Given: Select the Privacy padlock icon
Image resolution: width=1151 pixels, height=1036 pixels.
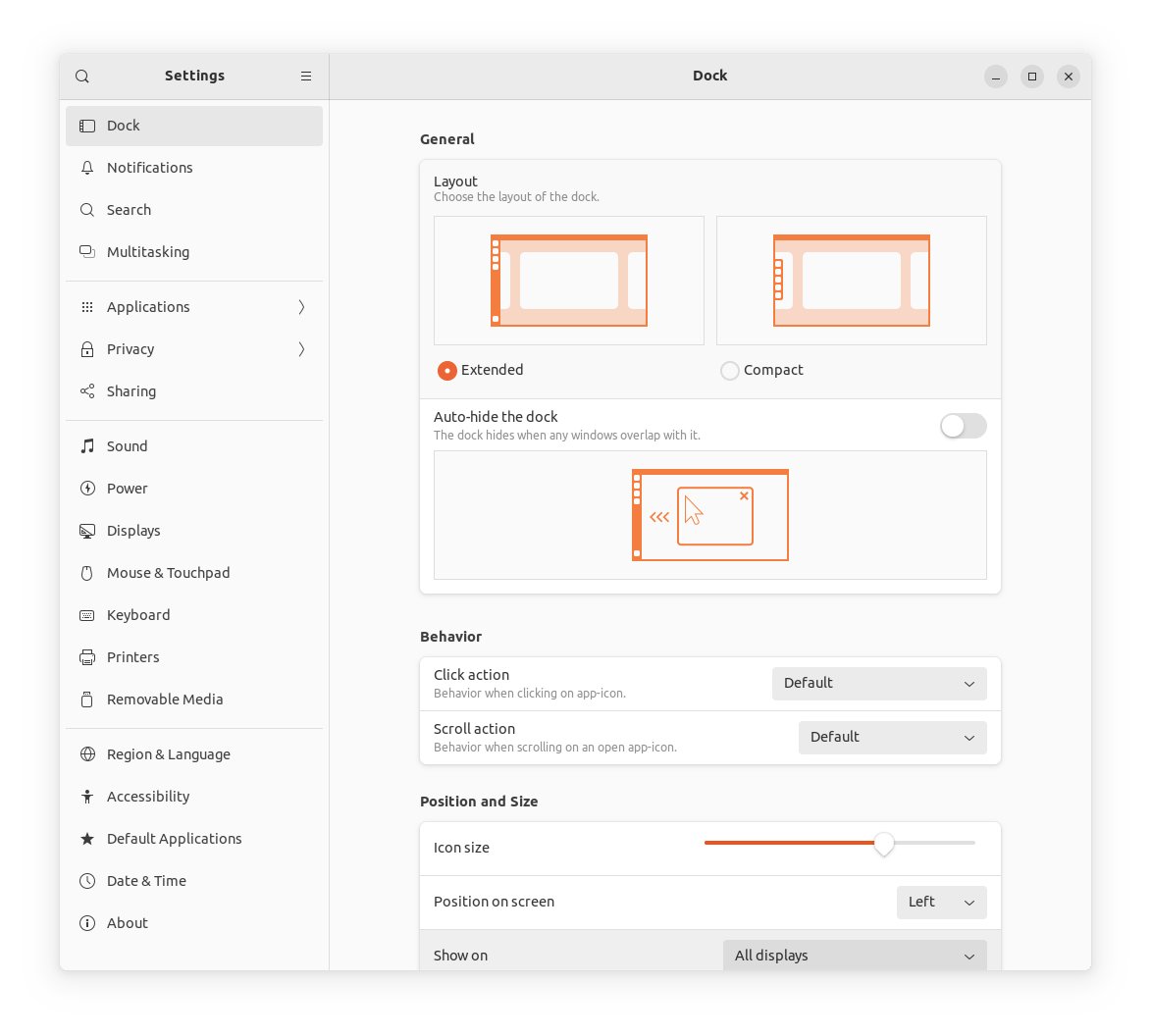Looking at the screenshot, I should point(86,348).
